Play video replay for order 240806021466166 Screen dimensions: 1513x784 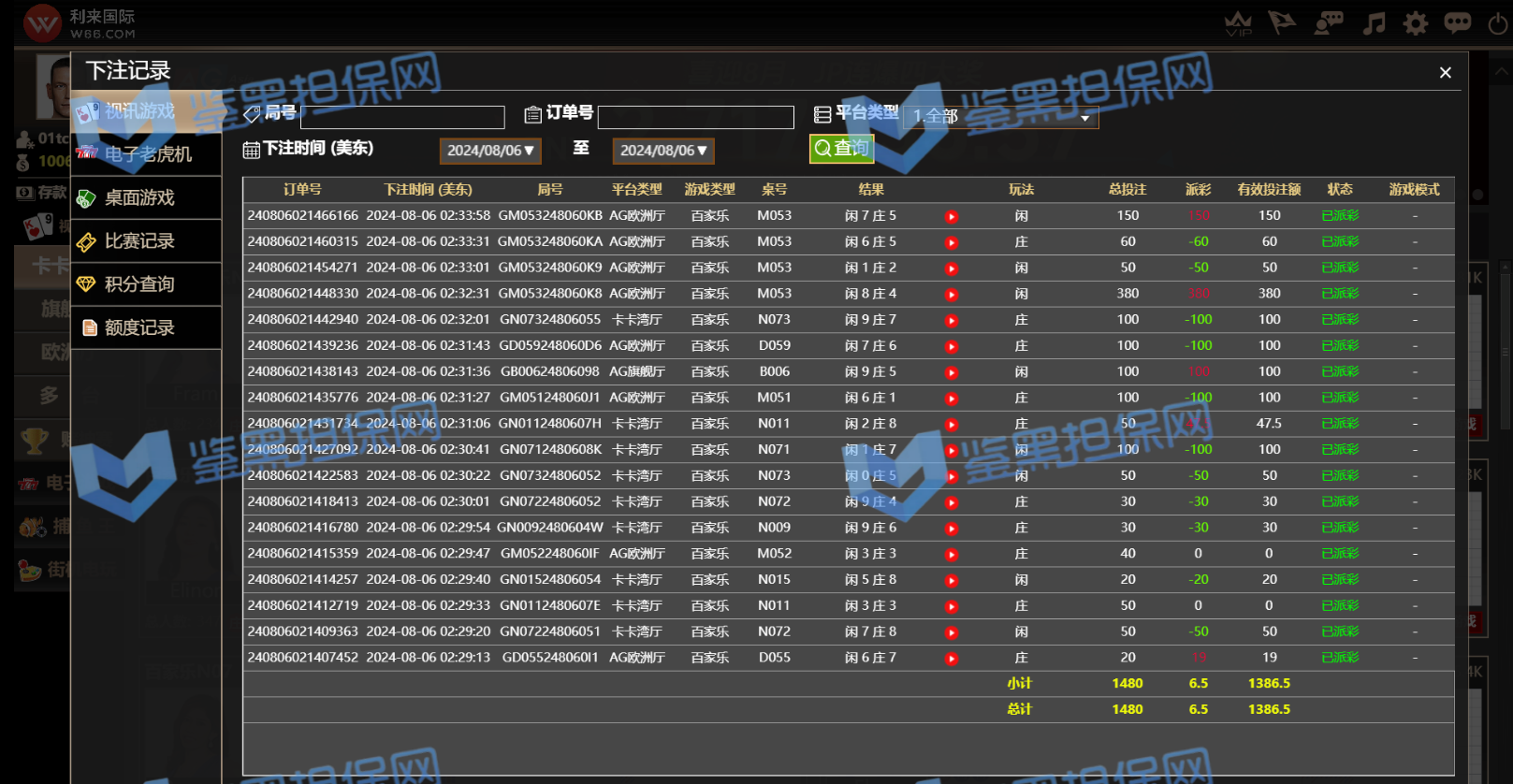tap(951, 216)
